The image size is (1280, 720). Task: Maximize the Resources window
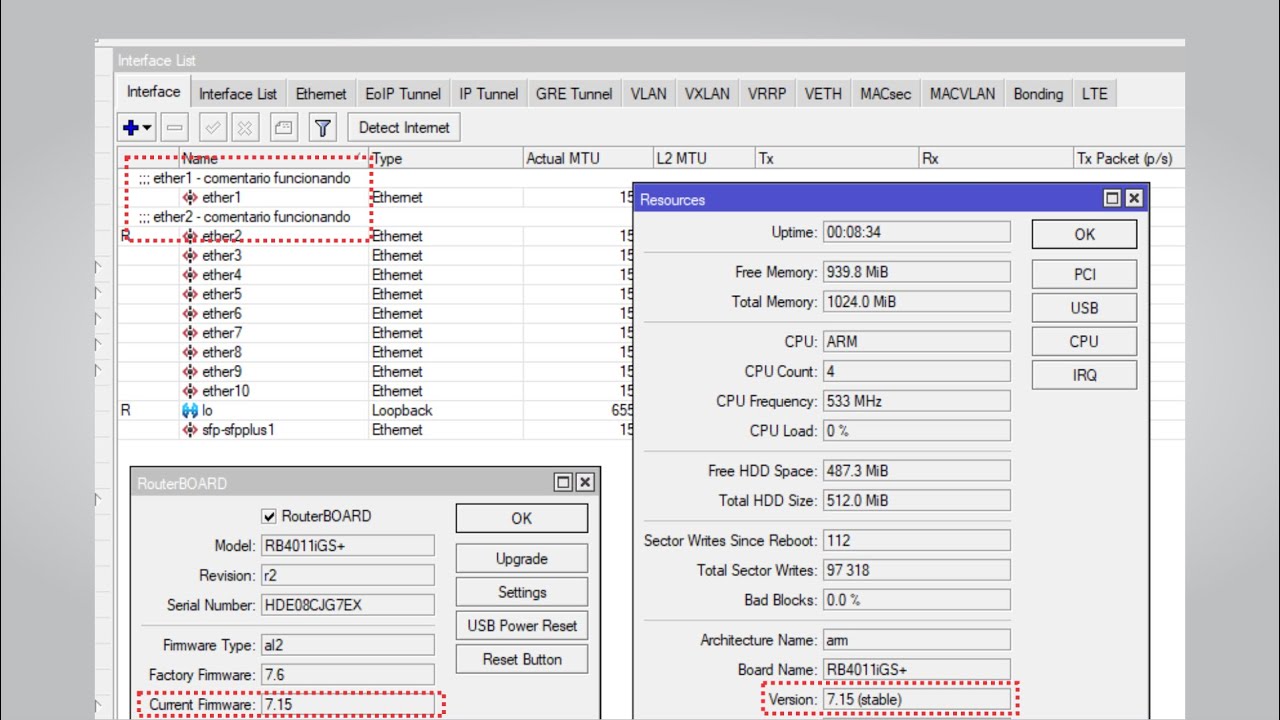(1113, 199)
